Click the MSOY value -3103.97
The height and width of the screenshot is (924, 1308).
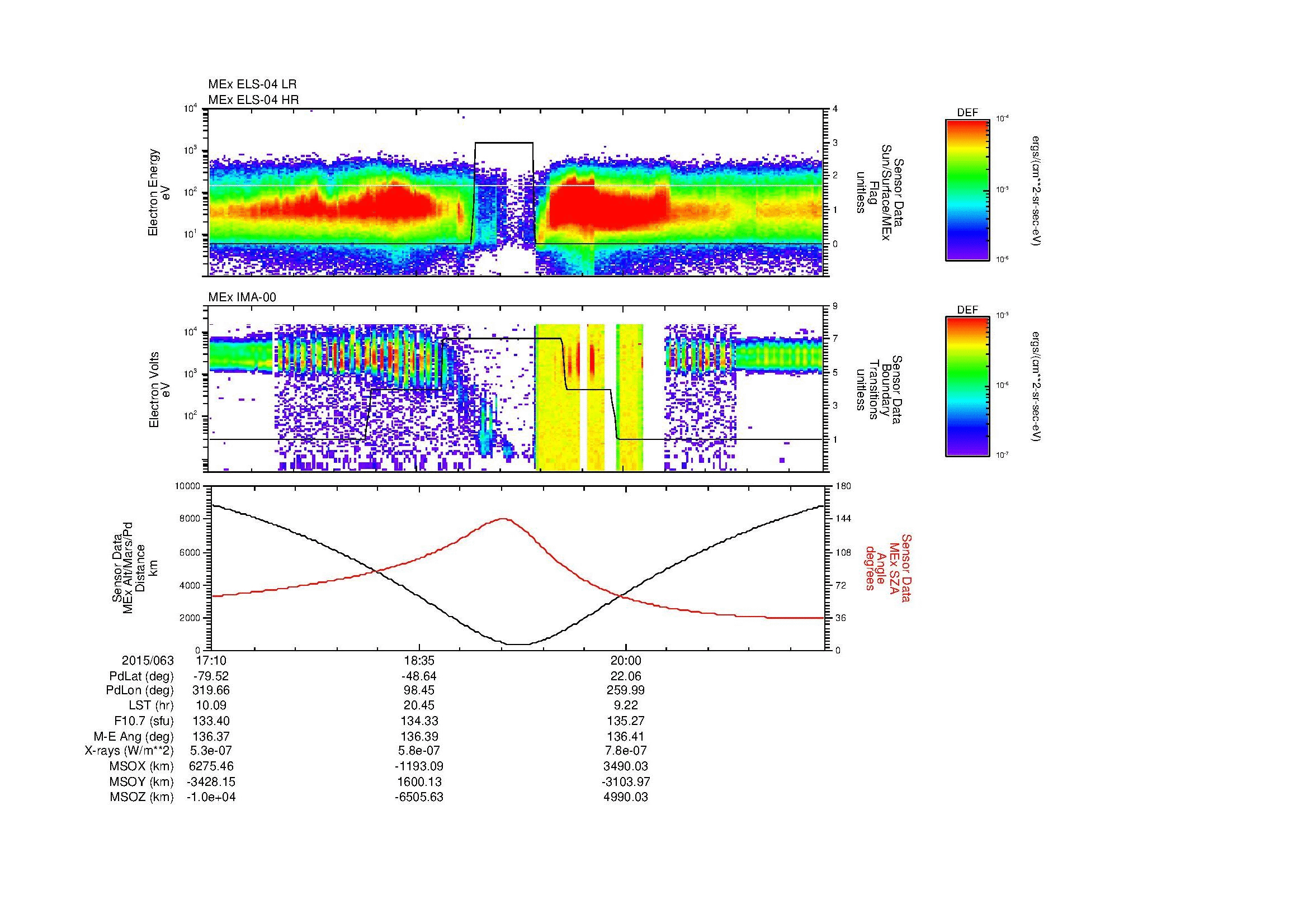pos(626,781)
